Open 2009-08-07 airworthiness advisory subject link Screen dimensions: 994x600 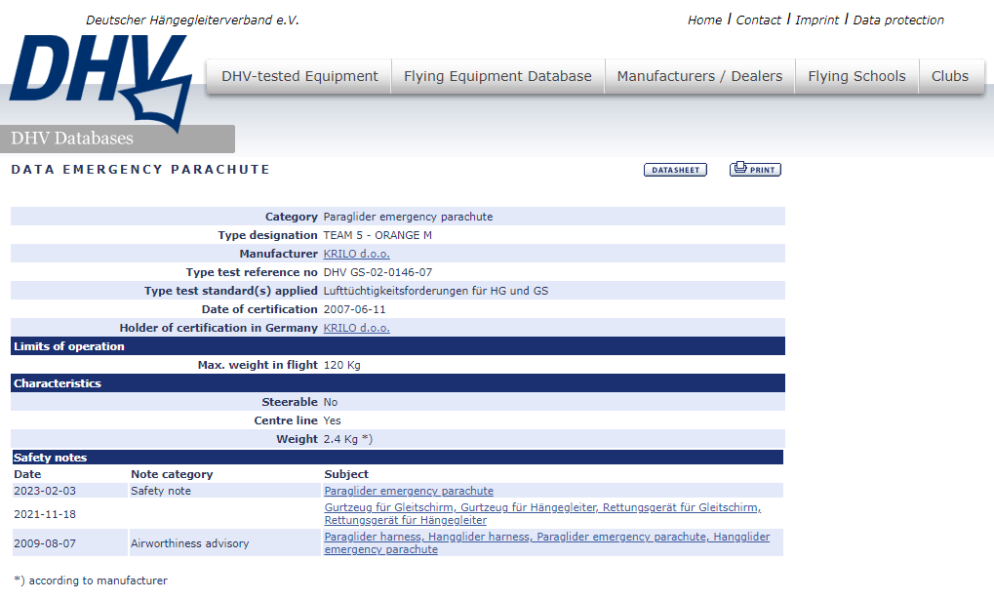pyautogui.click(x=547, y=543)
